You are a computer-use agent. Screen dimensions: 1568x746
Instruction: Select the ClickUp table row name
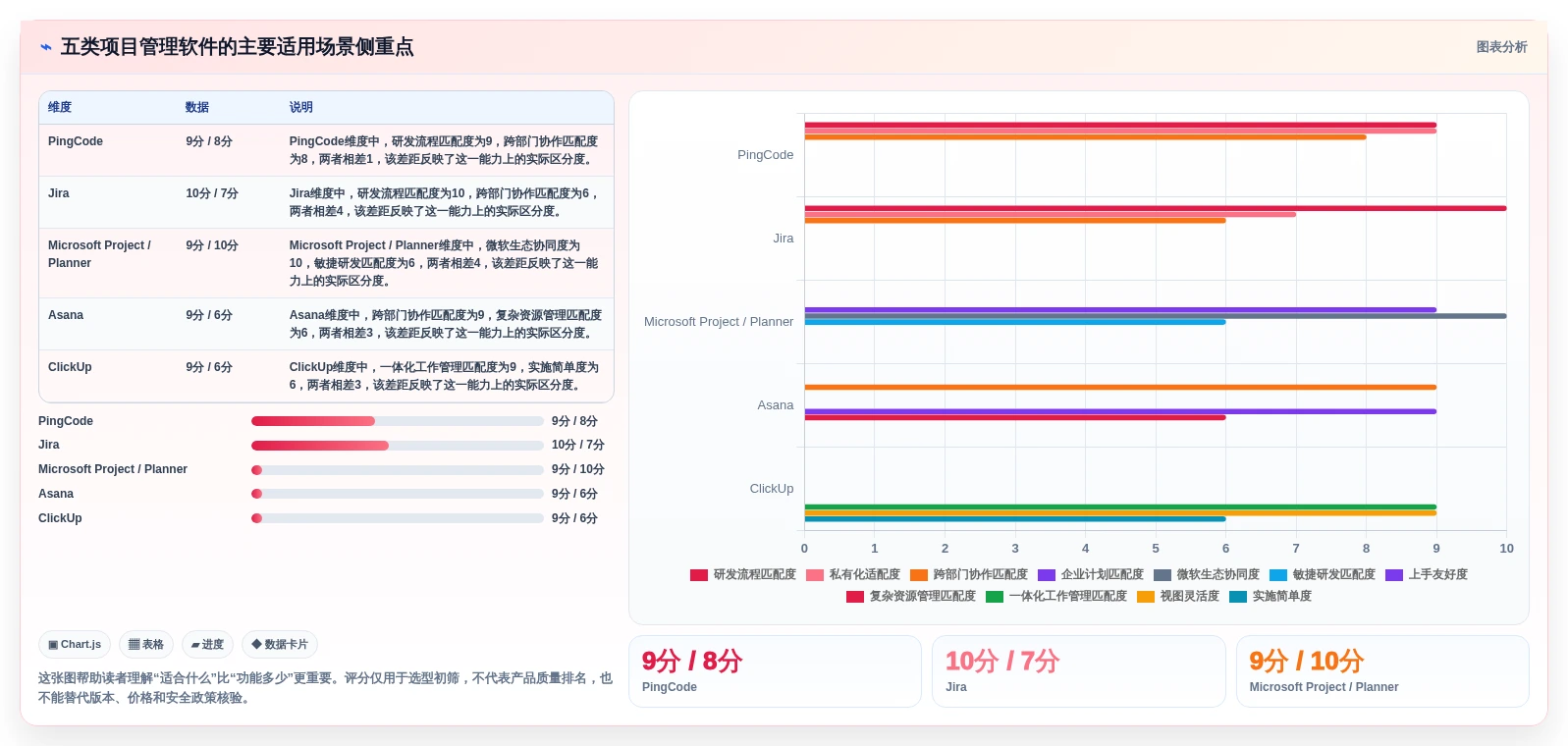70,367
